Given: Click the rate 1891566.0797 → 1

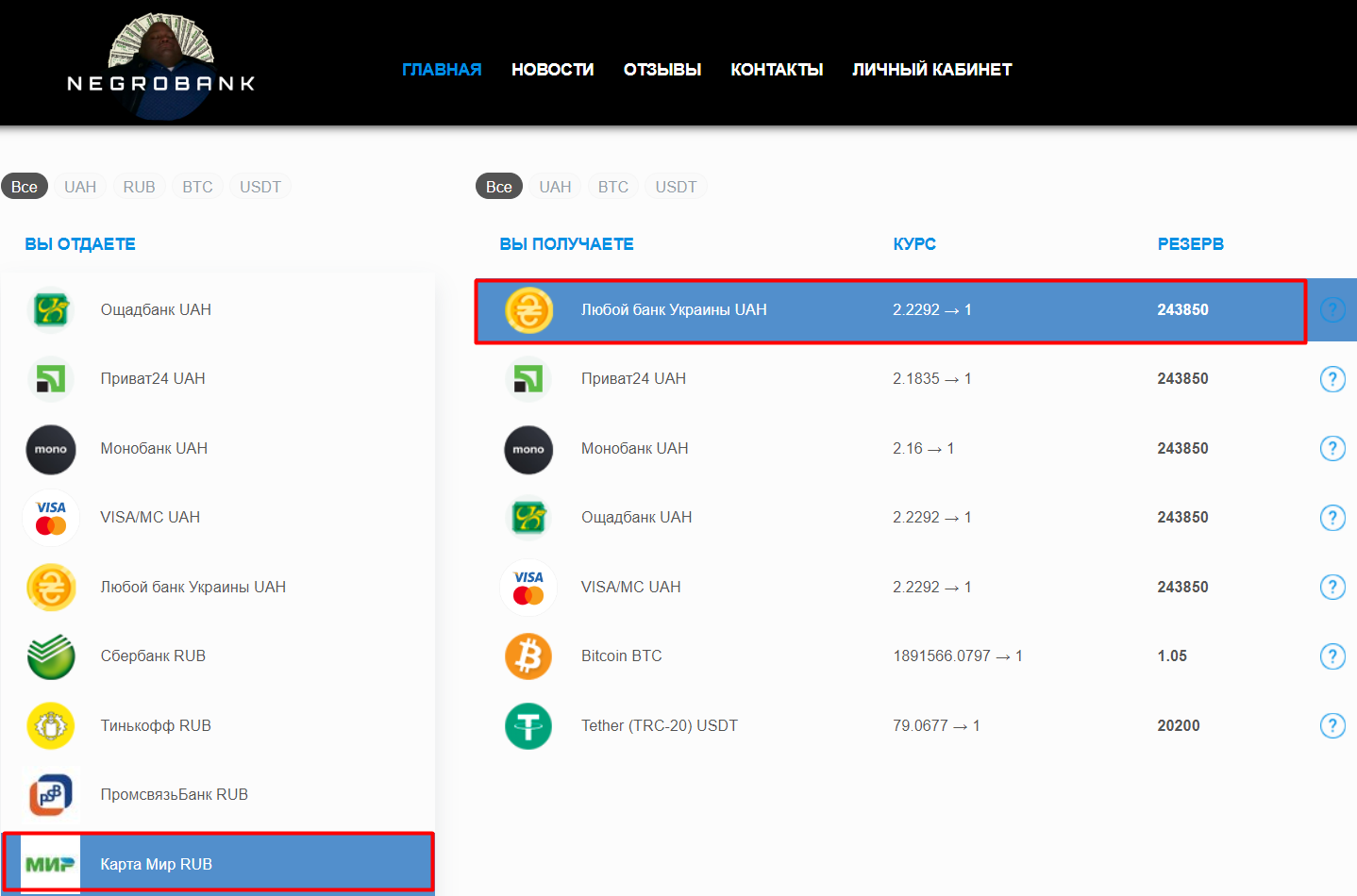Looking at the screenshot, I should pyautogui.click(x=958, y=655).
